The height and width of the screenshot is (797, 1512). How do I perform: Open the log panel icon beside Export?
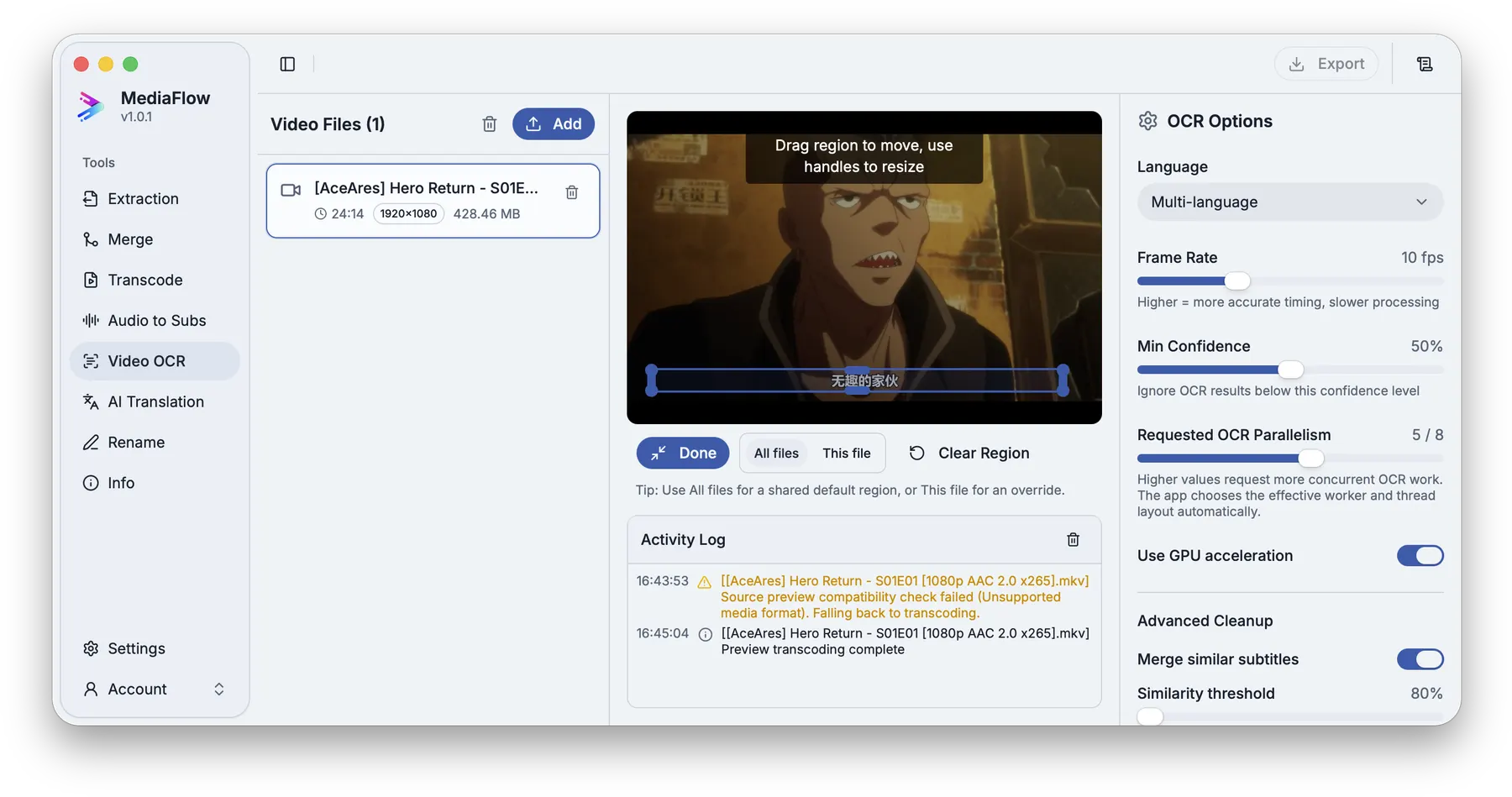point(1425,64)
